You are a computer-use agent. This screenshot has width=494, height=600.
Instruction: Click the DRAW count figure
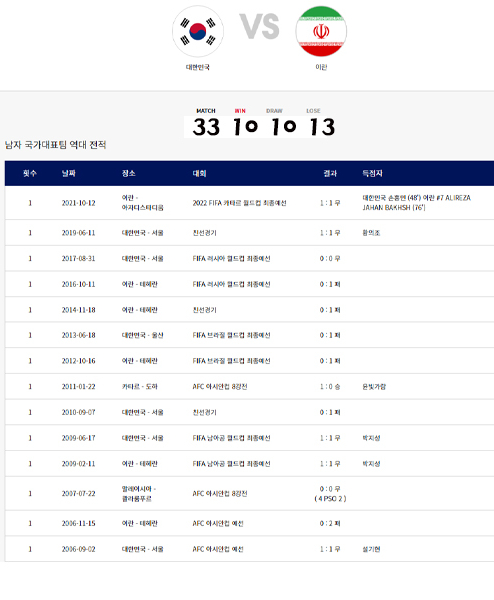tap(284, 127)
